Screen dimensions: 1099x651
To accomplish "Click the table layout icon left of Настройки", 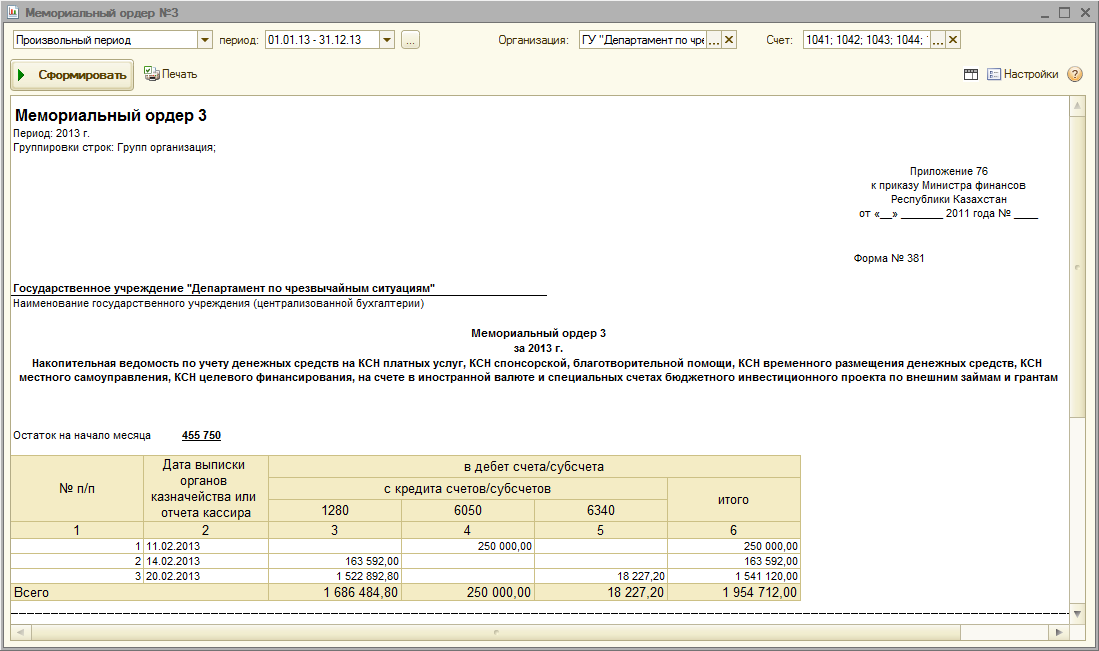I will tap(970, 74).
